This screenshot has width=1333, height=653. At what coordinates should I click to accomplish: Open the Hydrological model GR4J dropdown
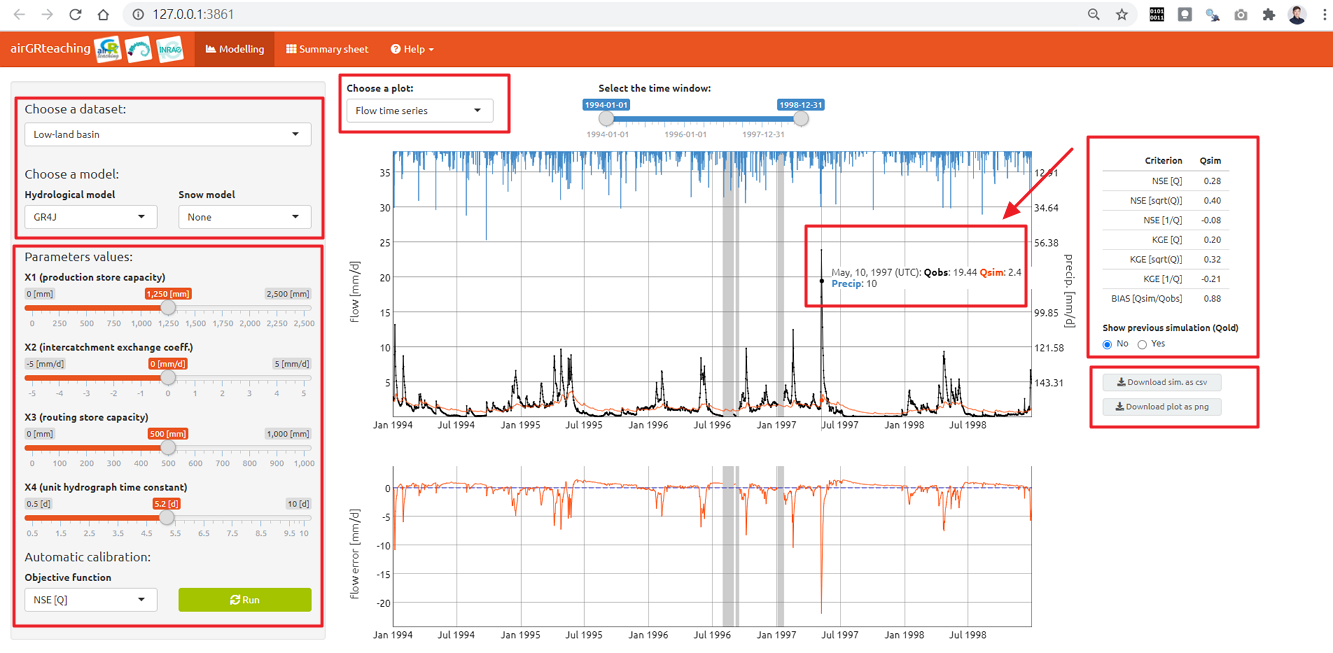(x=91, y=217)
